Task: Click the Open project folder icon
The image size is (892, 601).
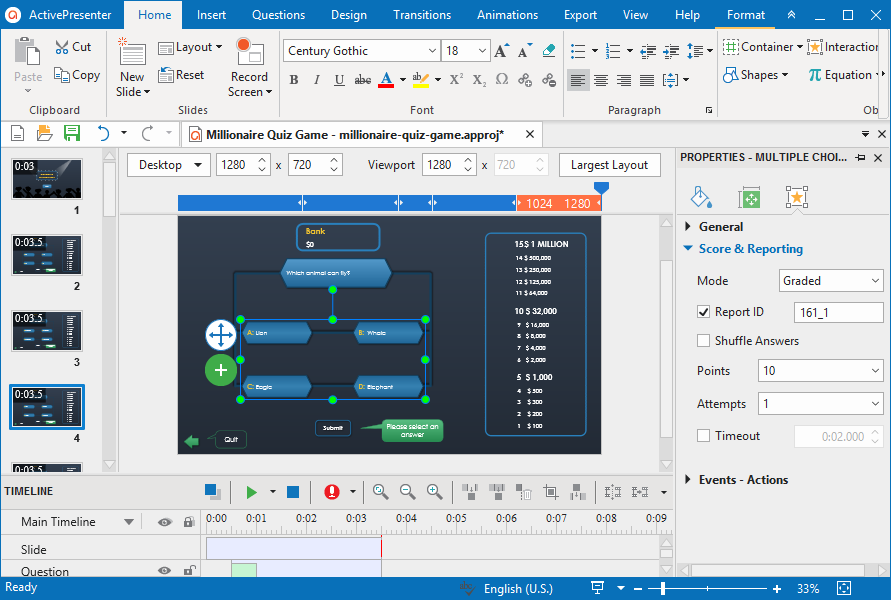Action: tap(44, 133)
